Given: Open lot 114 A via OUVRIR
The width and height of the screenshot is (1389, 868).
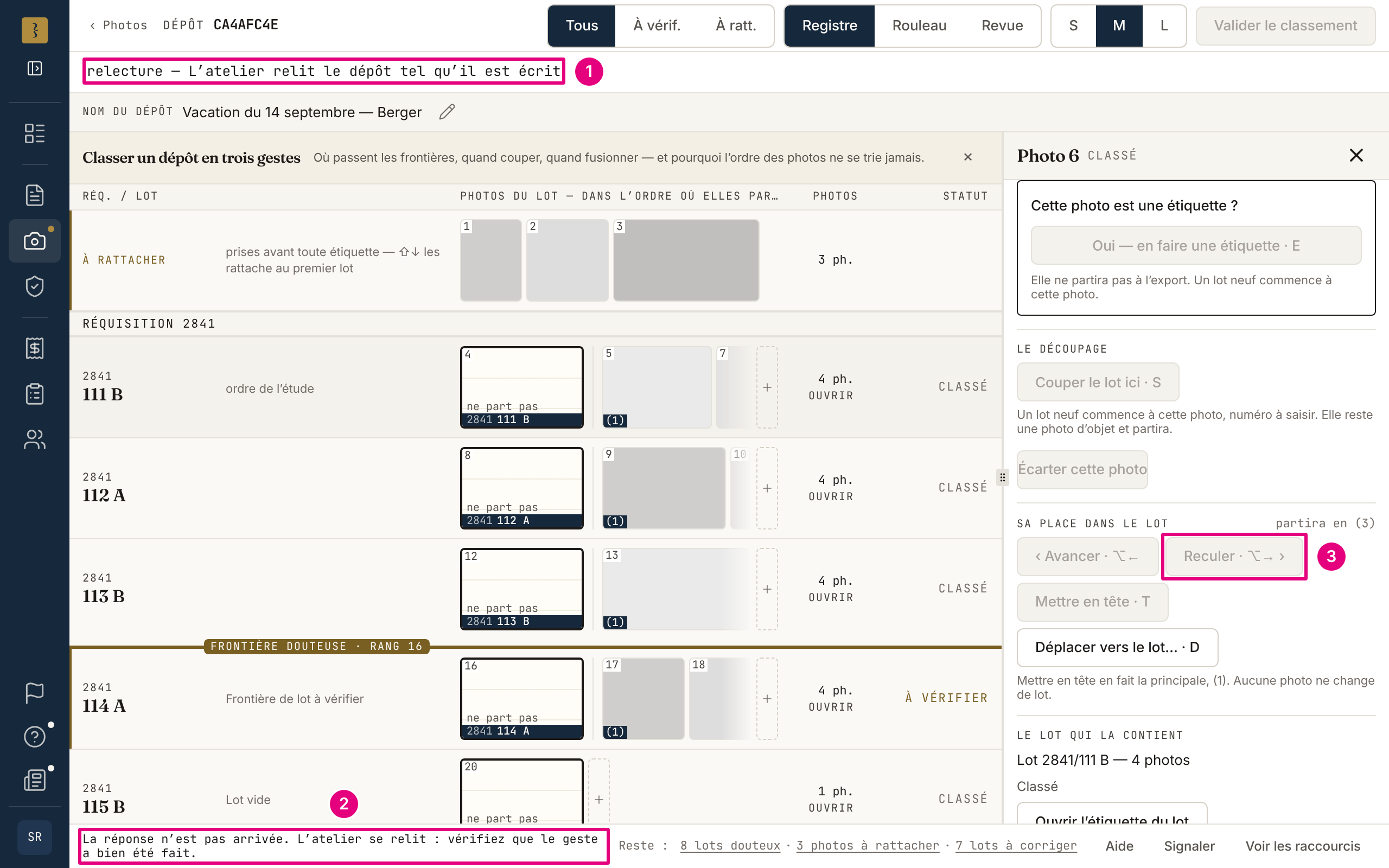Looking at the screenshot, I should 831,707.
